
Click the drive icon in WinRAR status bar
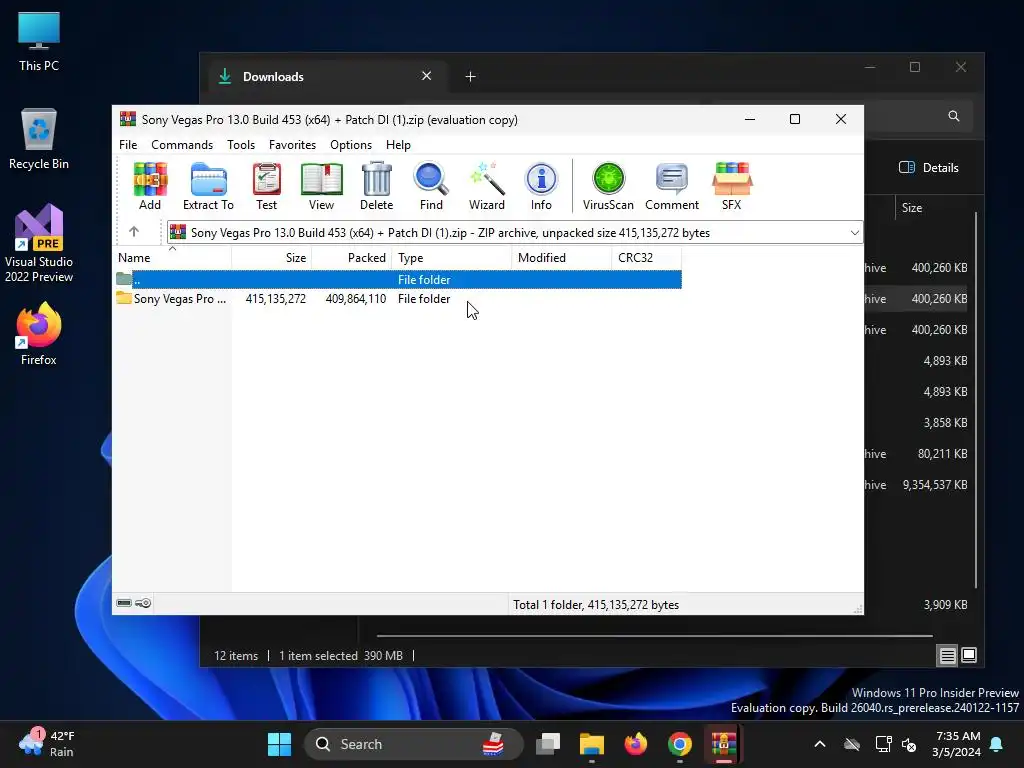[124, 603]
